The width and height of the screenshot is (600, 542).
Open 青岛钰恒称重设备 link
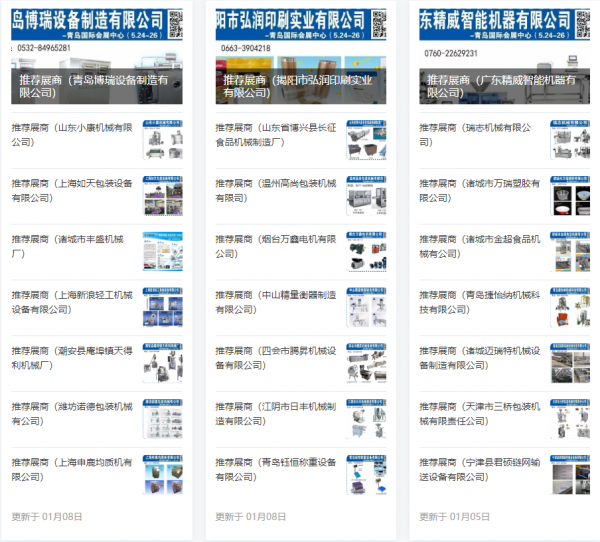[x=276, y=470]
